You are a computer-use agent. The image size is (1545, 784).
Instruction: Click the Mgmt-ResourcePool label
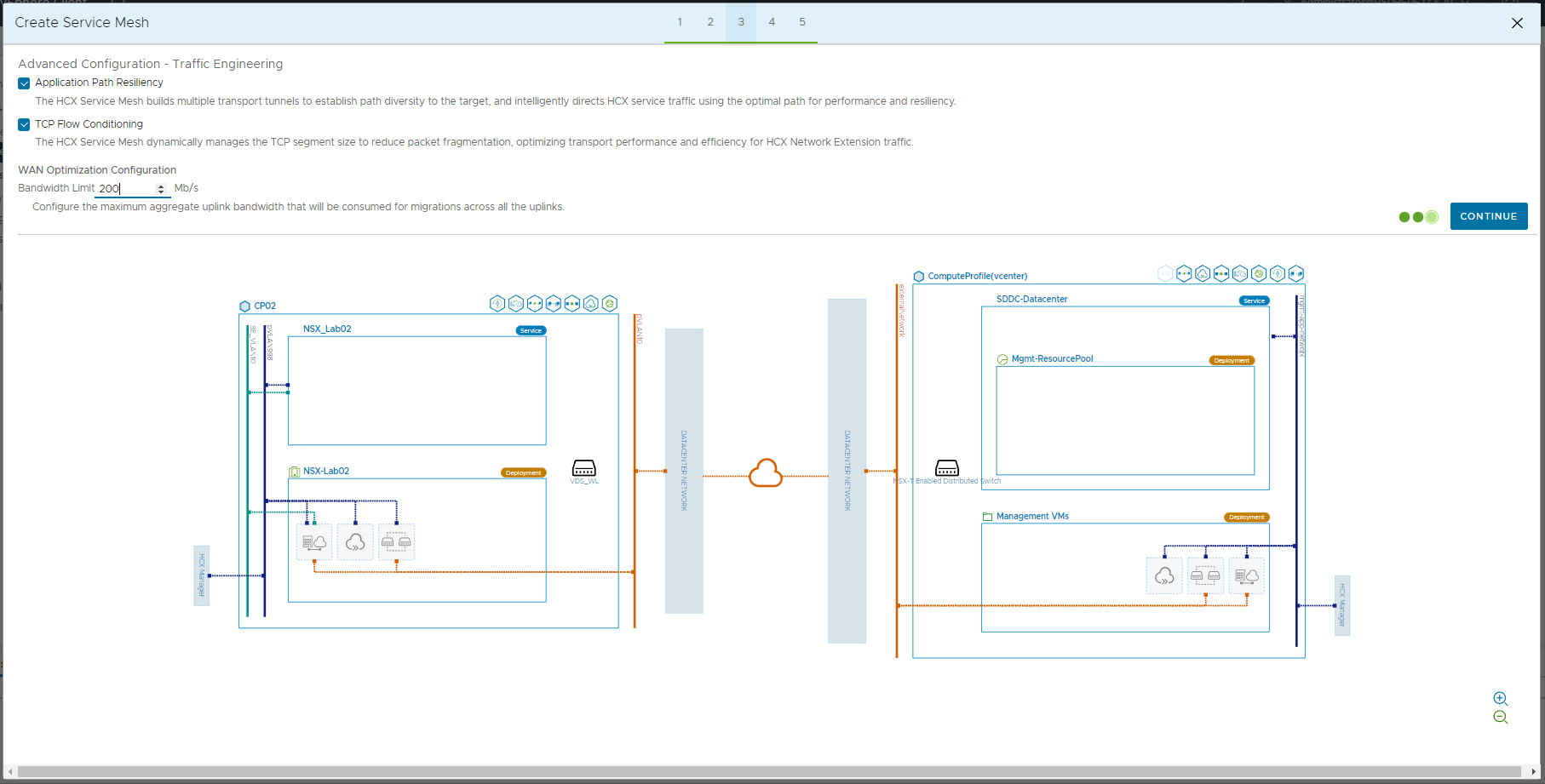tap(1052, 359)
